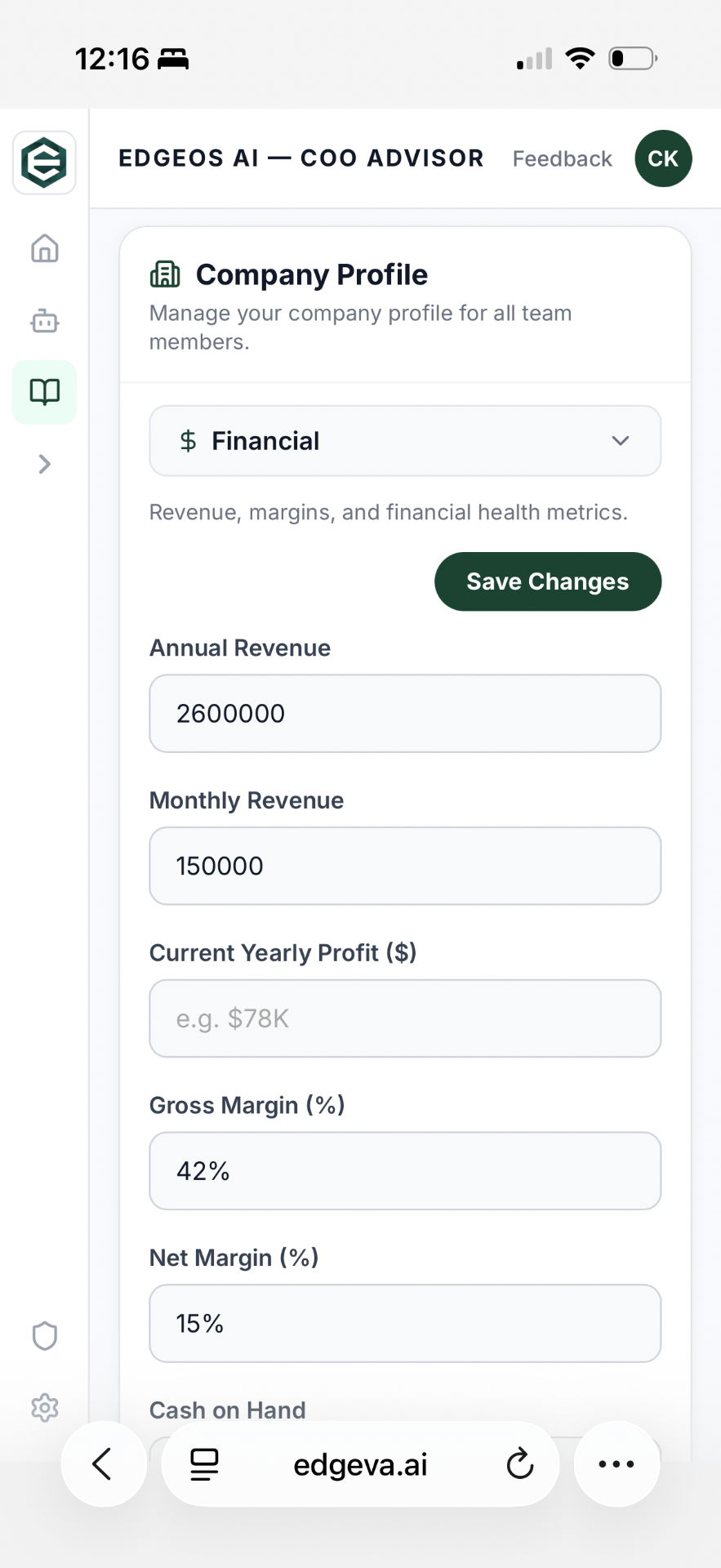Open the AI robot advisor icon
The width and height of the screenshot is (721, 1568).
[x=45, y=321]
